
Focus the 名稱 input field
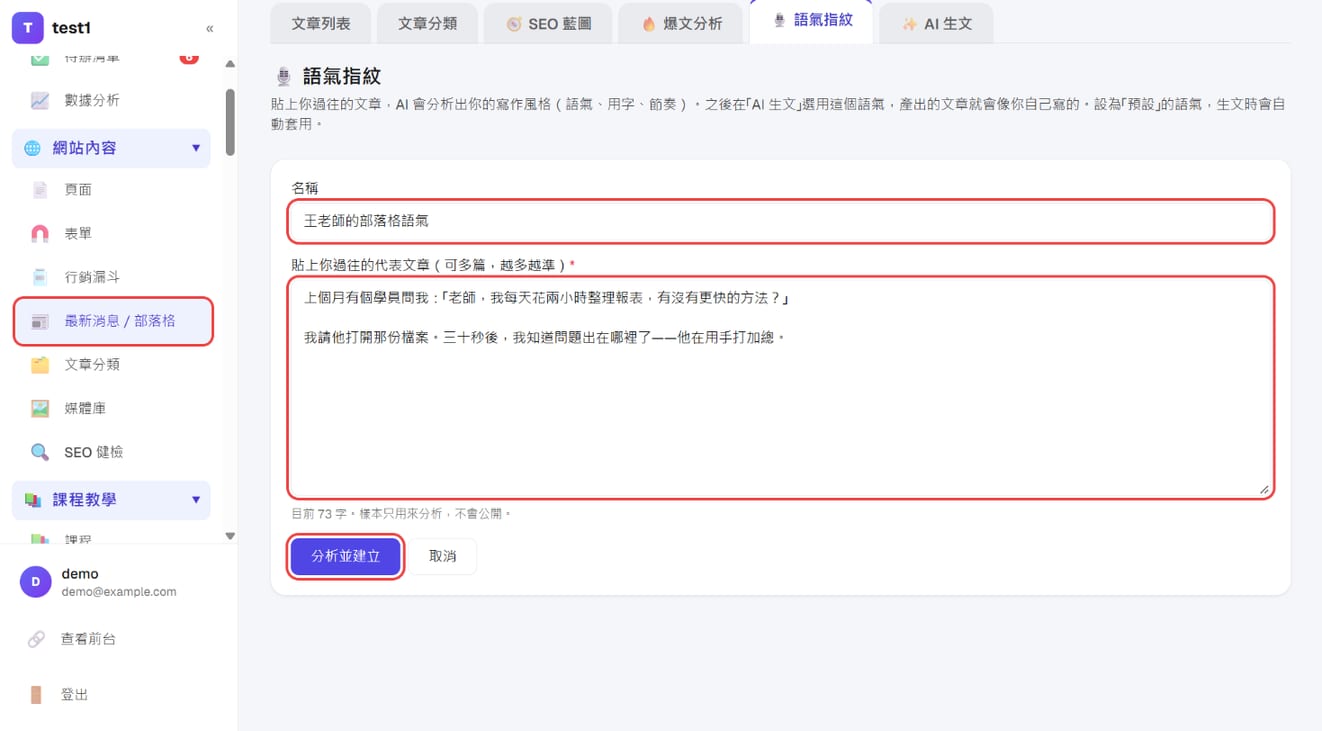click(781, 221)
